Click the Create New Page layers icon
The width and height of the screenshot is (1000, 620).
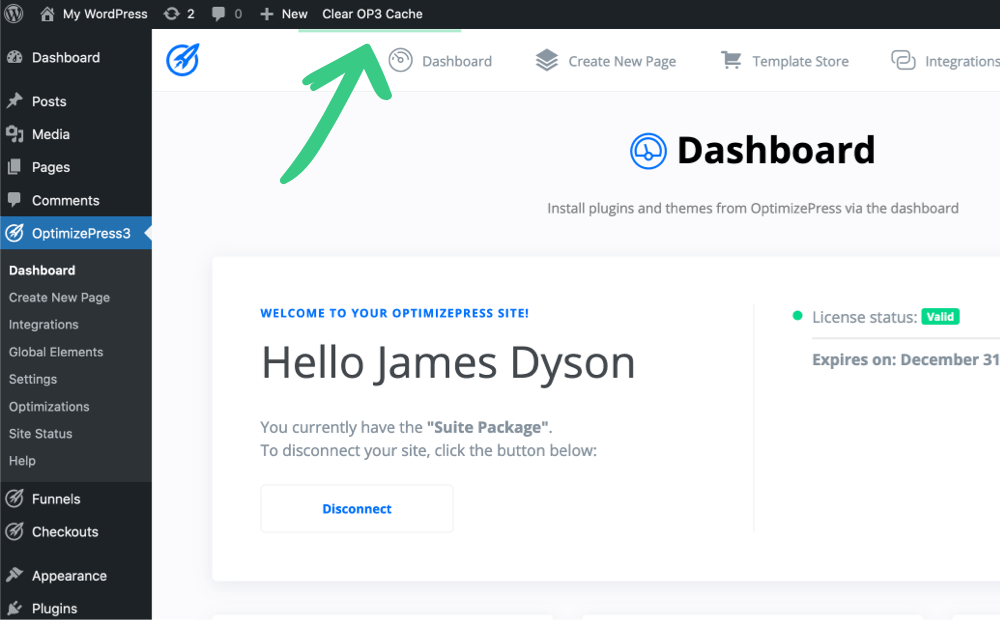[547, 61]
